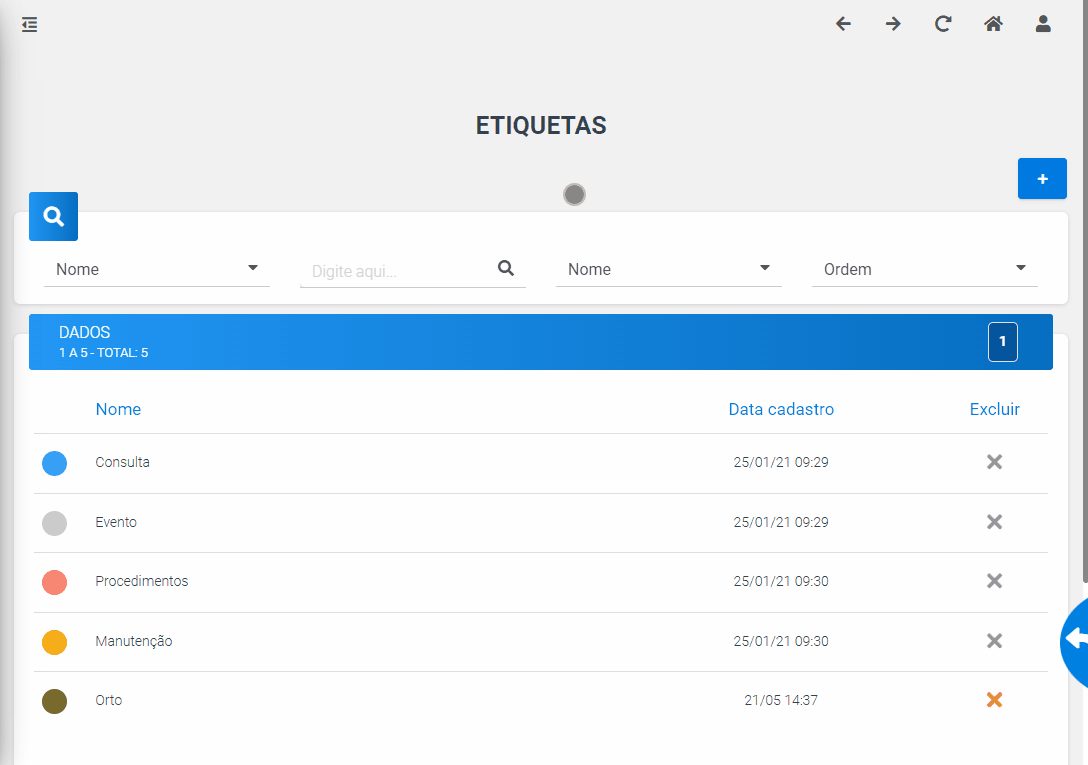Click the date 21/05 14:37

781,700
